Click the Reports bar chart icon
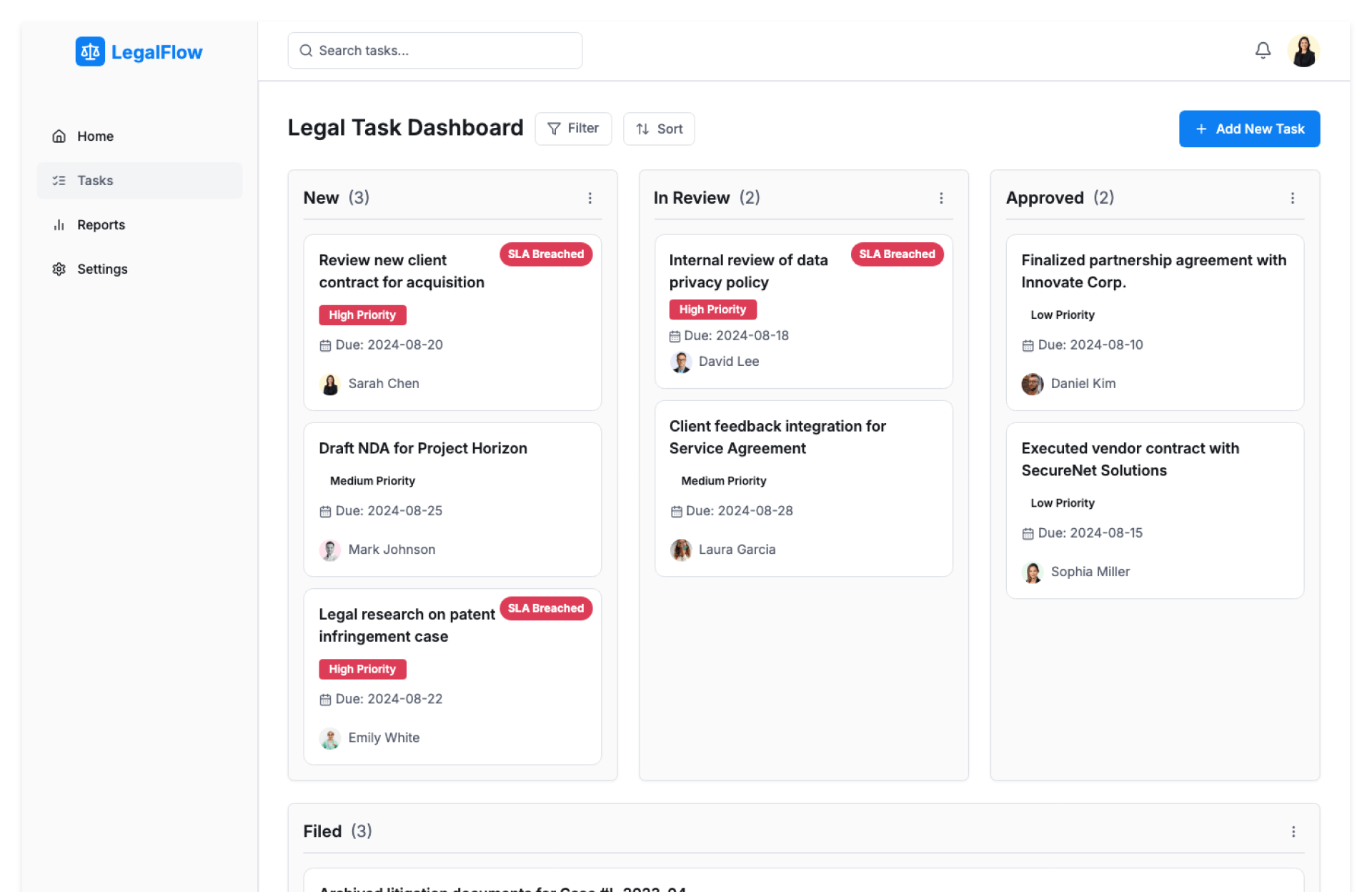The width and height of the screenshot is (1372, 892). click(59, 224)
